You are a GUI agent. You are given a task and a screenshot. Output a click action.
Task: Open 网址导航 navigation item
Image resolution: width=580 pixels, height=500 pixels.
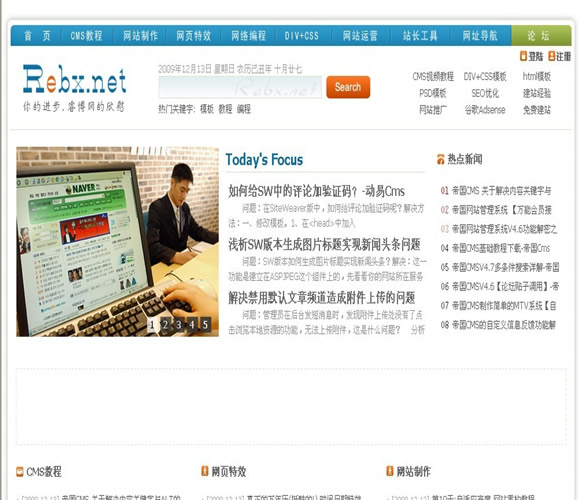pos(480,36)
